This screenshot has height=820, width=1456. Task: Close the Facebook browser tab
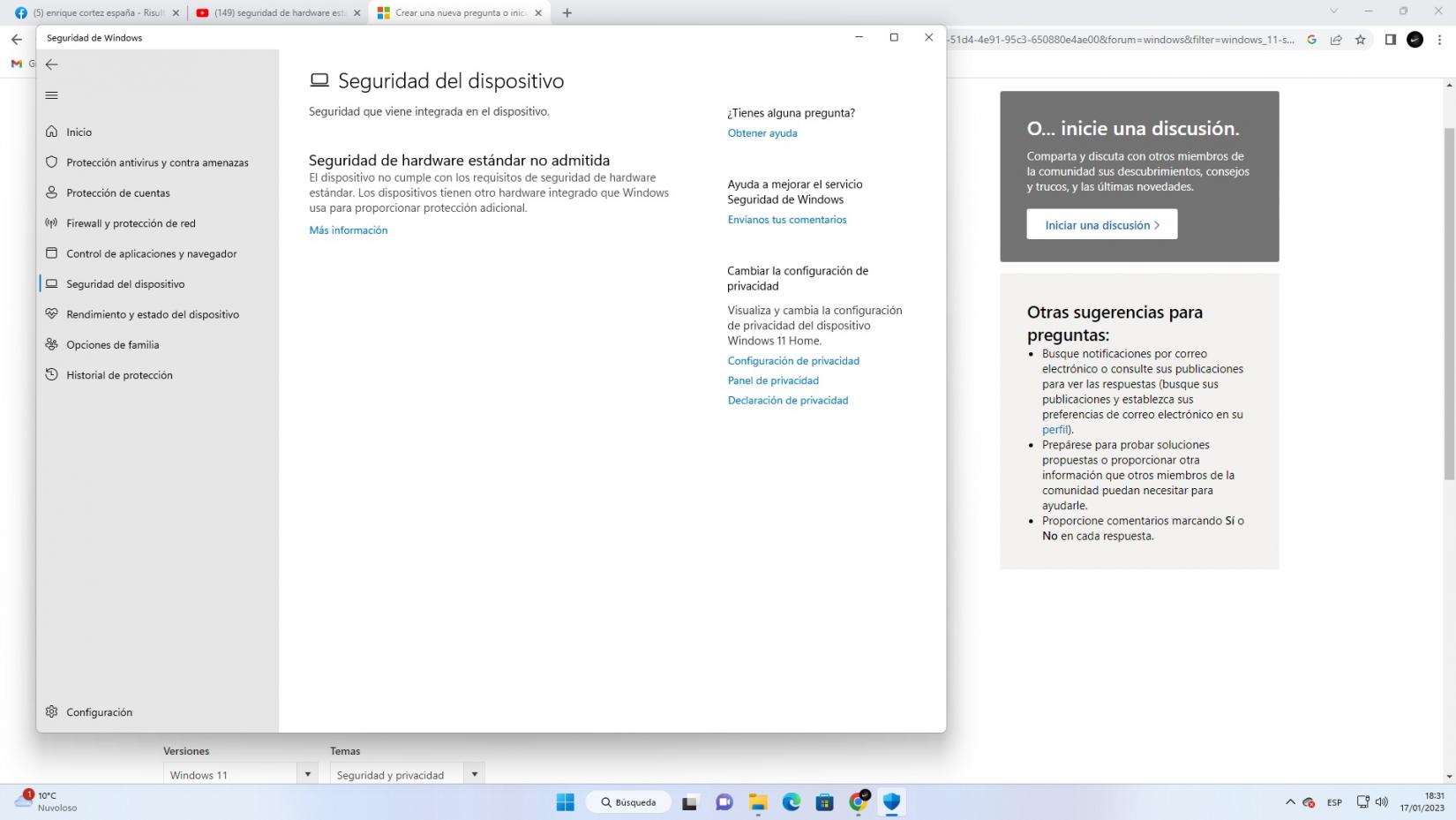tap(176, 13)
